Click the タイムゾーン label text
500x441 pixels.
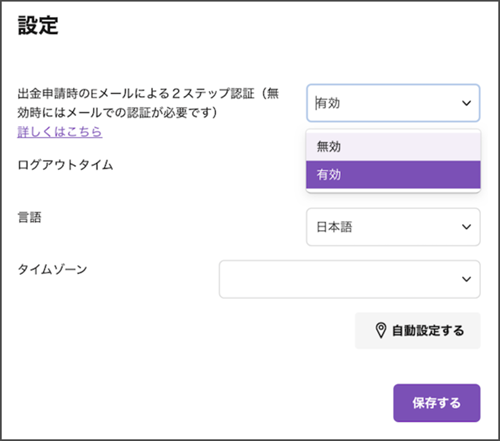[52, 269]
